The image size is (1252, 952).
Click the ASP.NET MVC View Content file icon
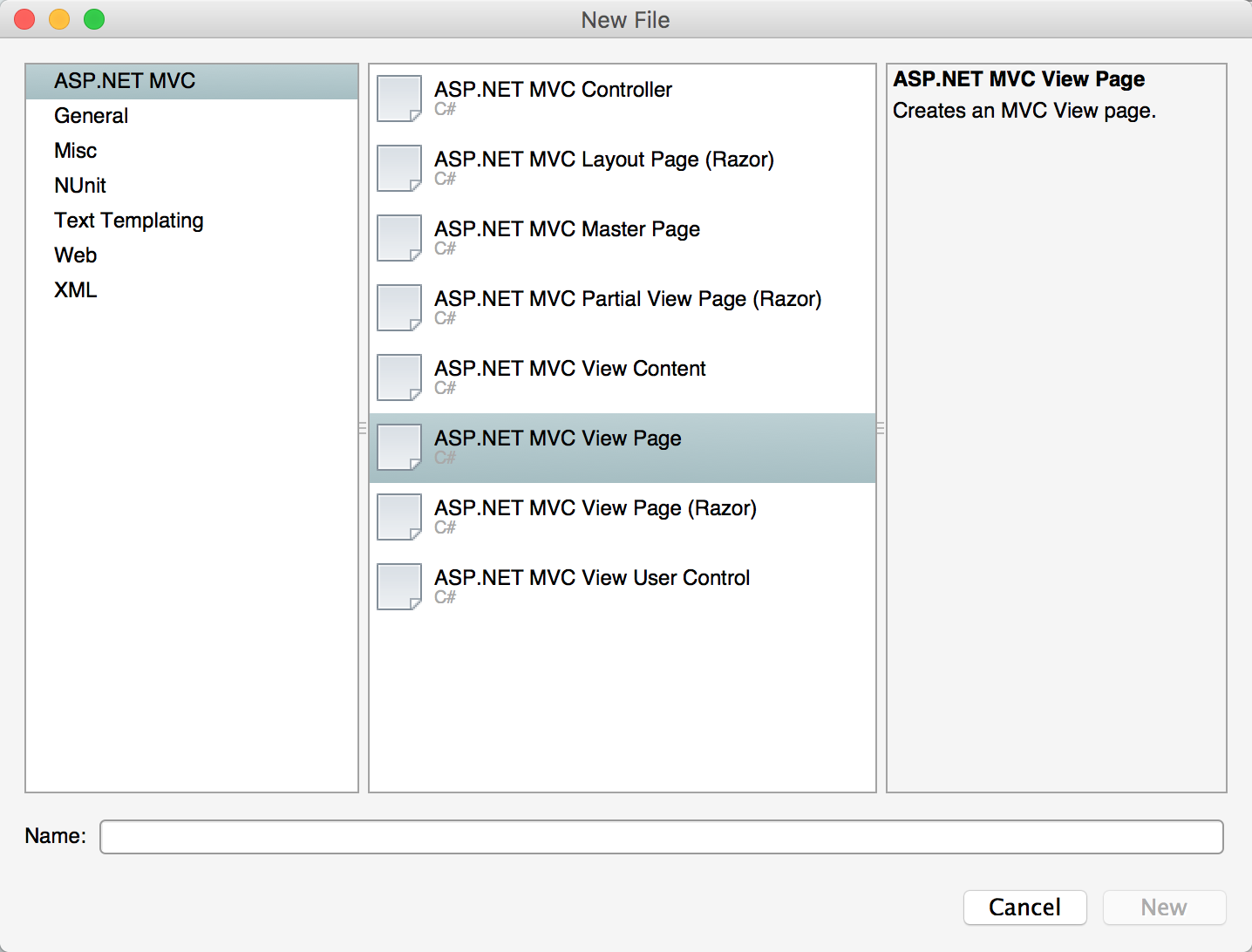coord(399,377)
